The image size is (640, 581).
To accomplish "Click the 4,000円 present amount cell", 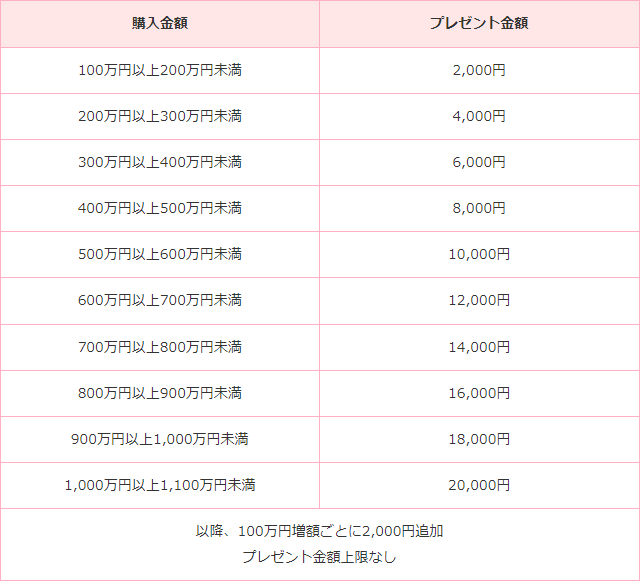I will click(479, 116).
